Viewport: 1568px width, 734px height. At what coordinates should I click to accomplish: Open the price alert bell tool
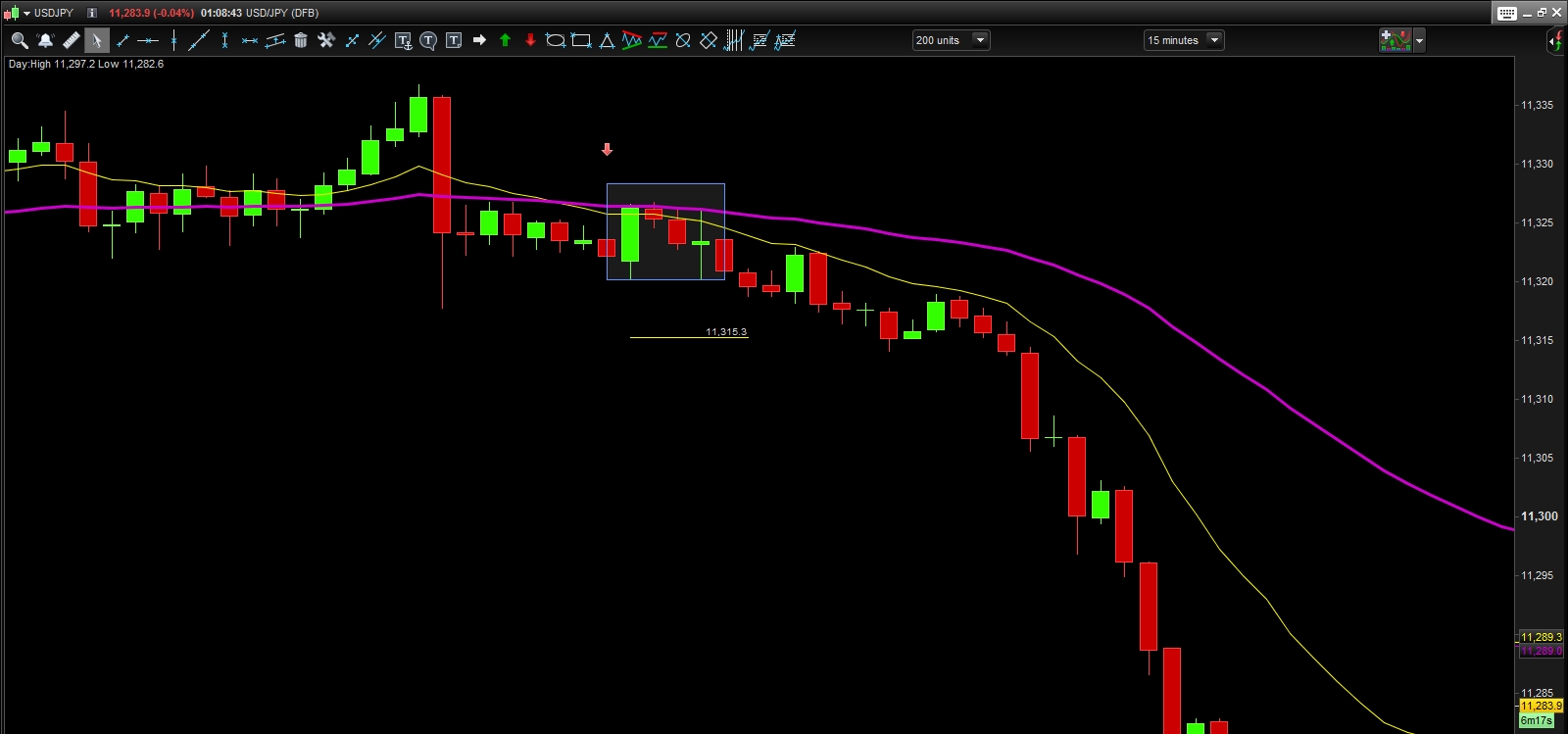[x=45, y=40]
